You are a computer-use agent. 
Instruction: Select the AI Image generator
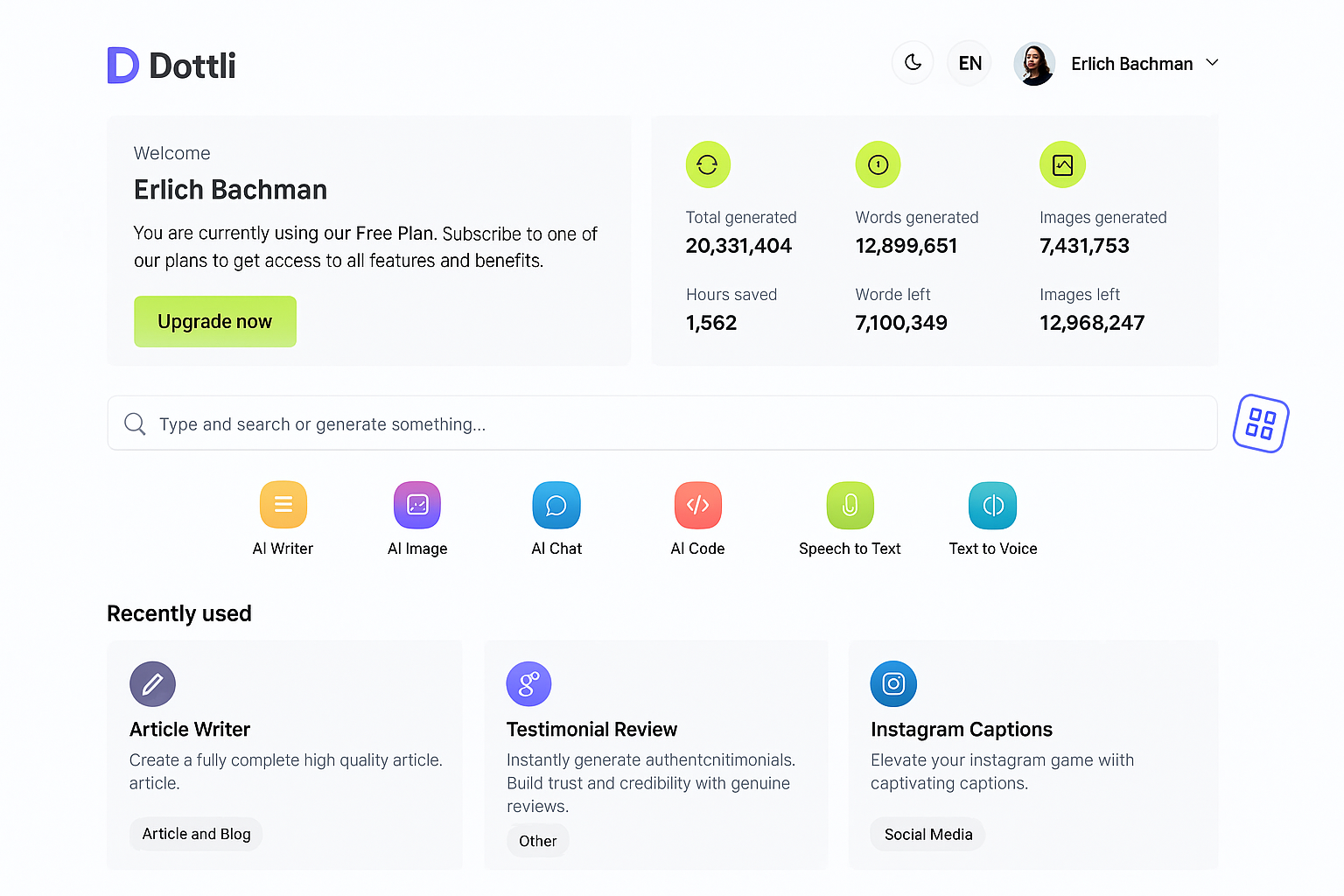(417, 505)
